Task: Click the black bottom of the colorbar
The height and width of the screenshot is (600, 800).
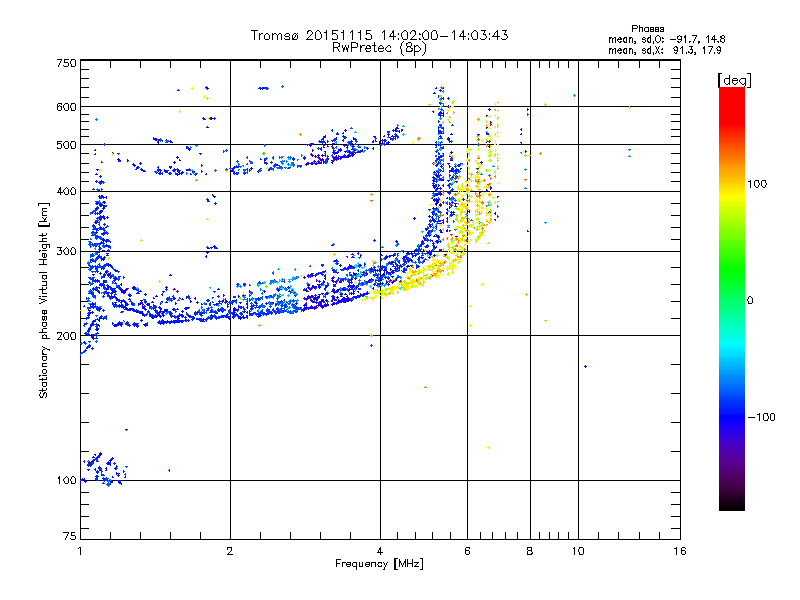Action: (732, 503)
